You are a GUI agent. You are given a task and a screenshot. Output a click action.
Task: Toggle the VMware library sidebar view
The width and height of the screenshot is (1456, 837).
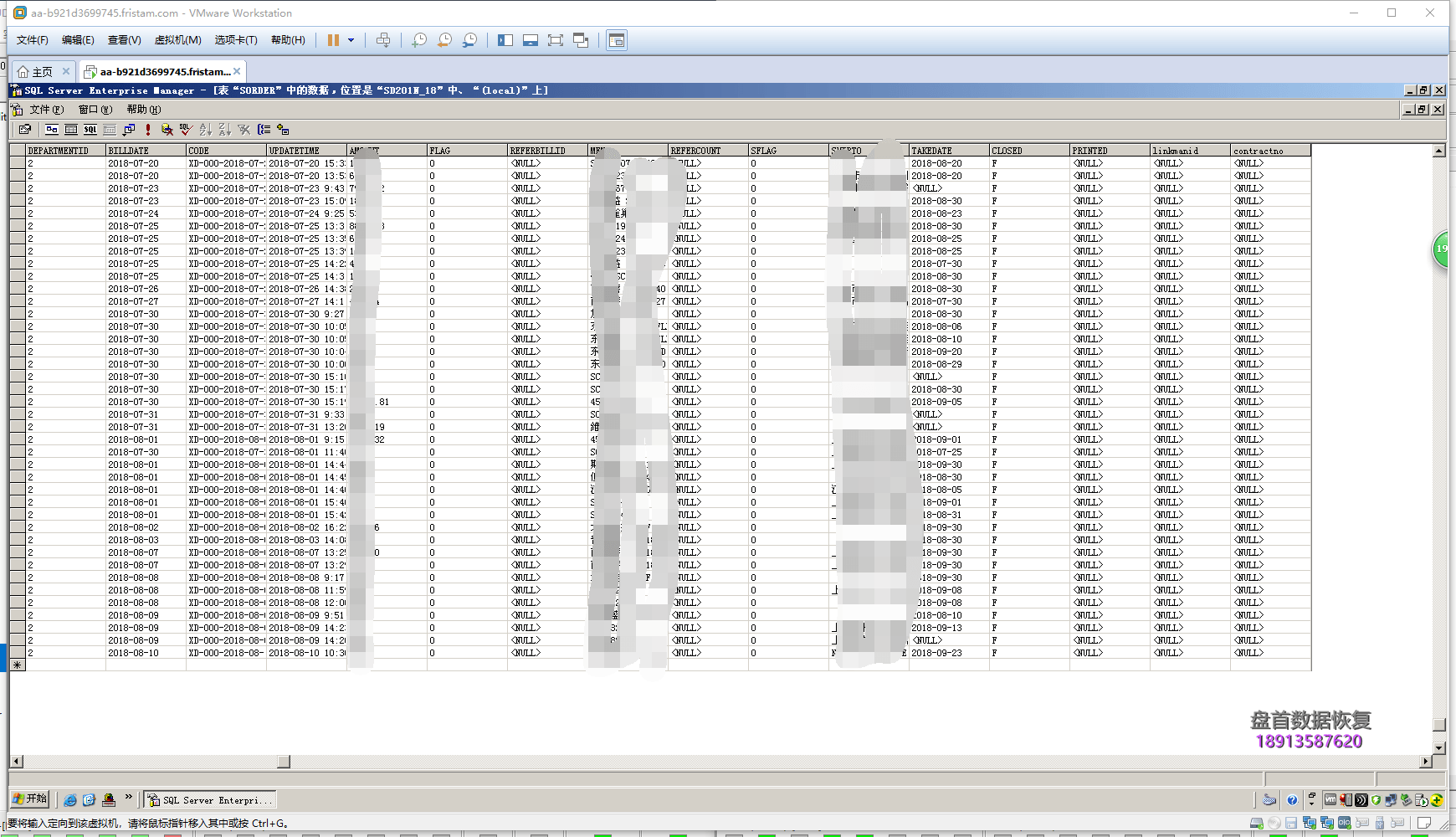505,40
